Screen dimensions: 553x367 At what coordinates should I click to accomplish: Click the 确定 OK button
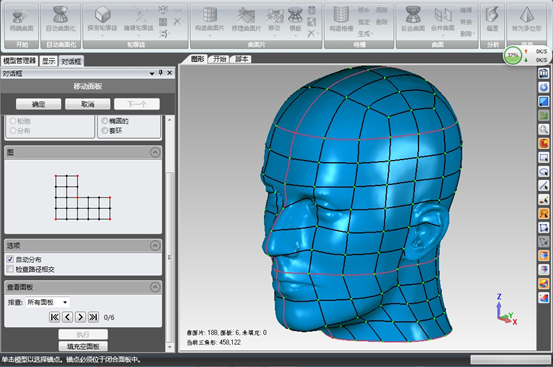click(x=38, y=104)
